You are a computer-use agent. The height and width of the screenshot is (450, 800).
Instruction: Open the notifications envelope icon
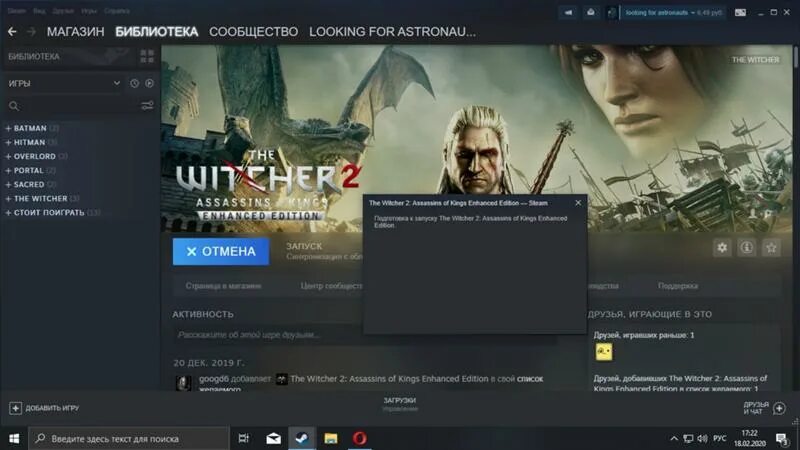[x=590, y=13]
